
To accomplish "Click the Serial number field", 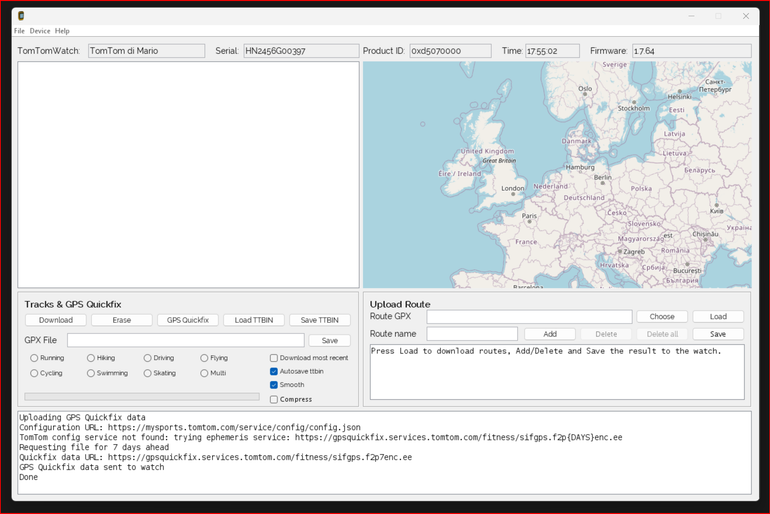I will (301, 51).
